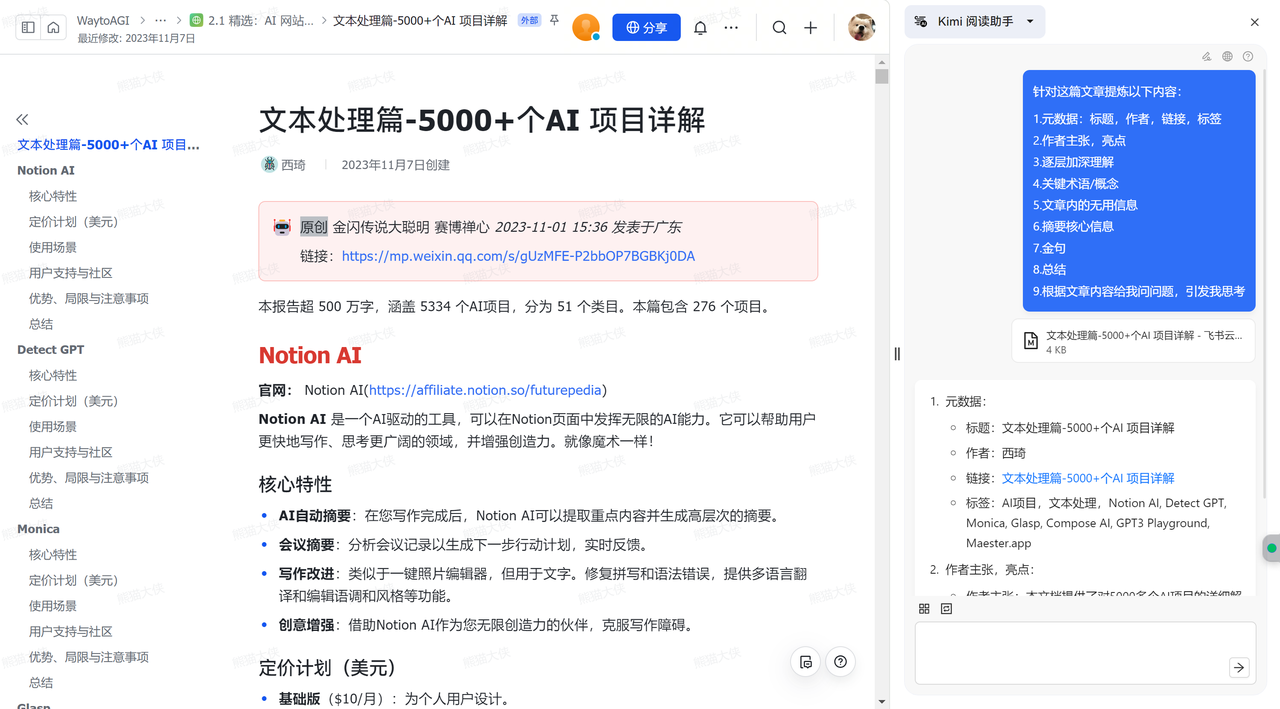Open the user profile avatar with dog photo

click(x=861, y=28)
